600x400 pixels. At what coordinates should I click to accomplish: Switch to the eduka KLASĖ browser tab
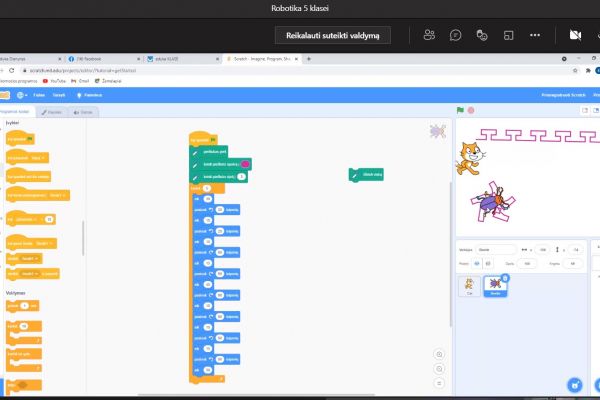182,59
